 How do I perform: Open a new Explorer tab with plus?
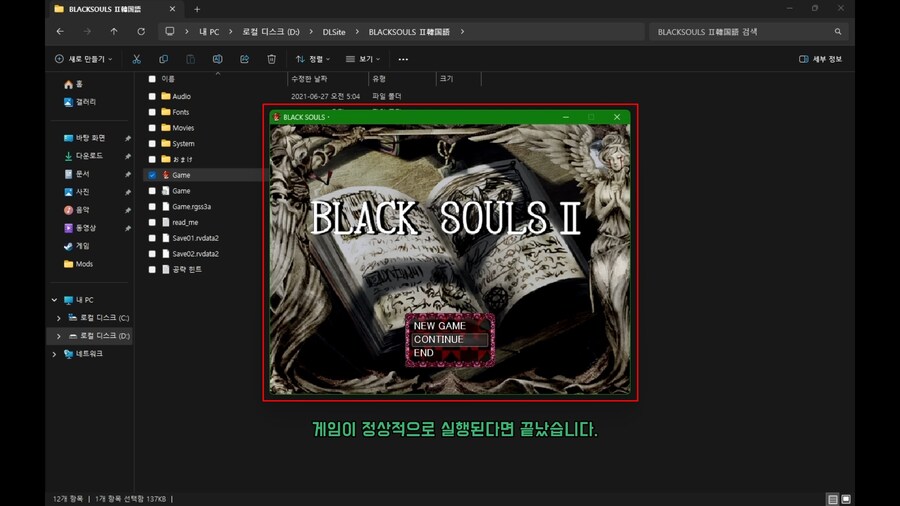197,9
